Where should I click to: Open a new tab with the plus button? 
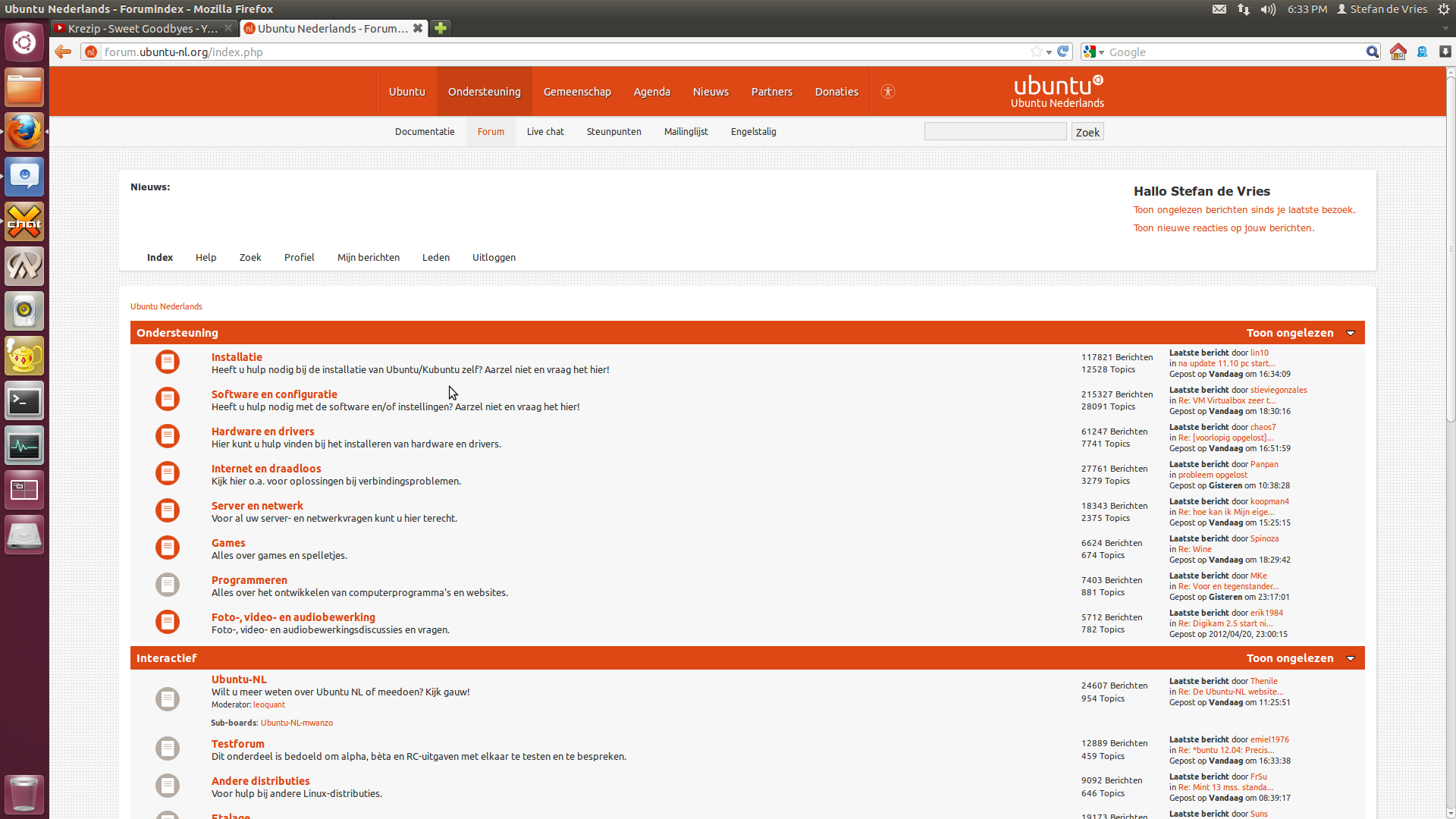click(441, 28)
